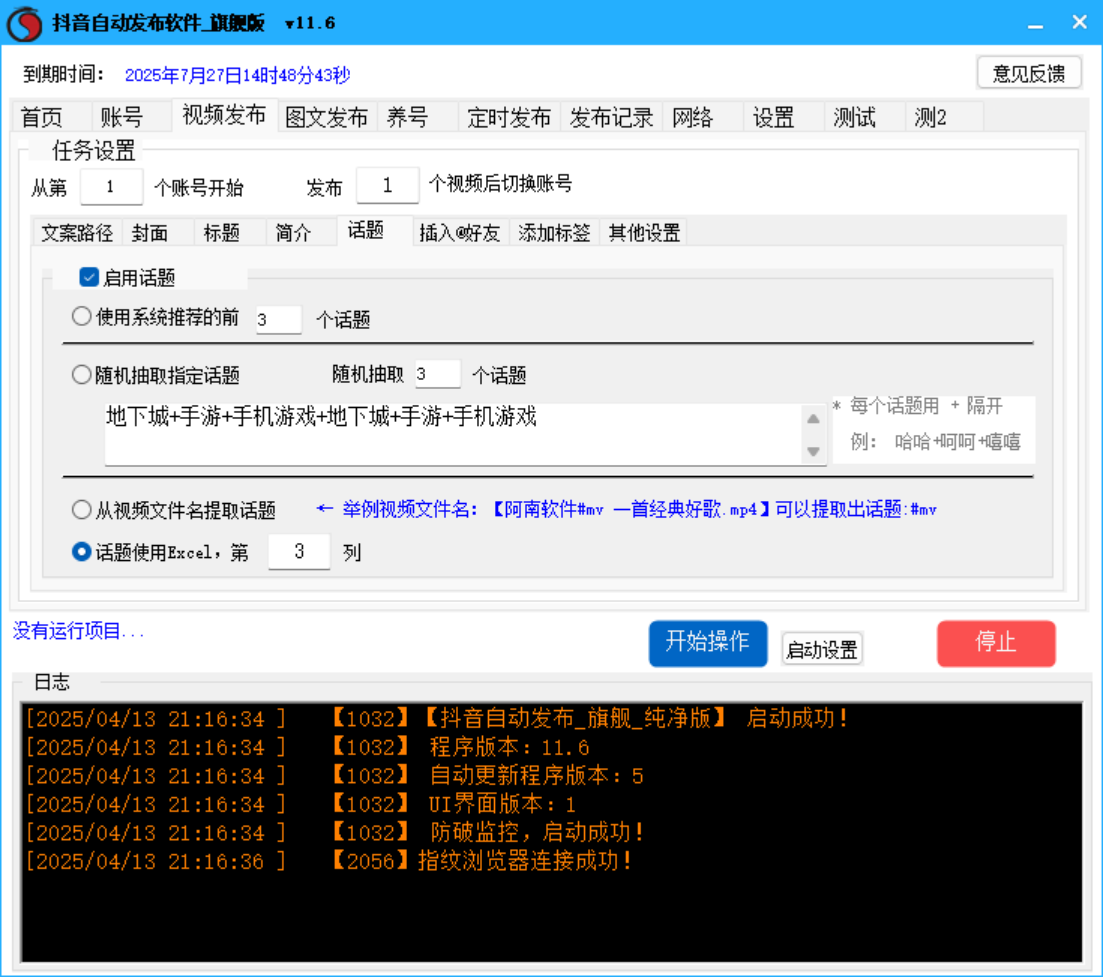The width and height of the screenshot is (1103, 977).
Task: Edit the 随机抽取 topic count field
Action: (438, 374)
